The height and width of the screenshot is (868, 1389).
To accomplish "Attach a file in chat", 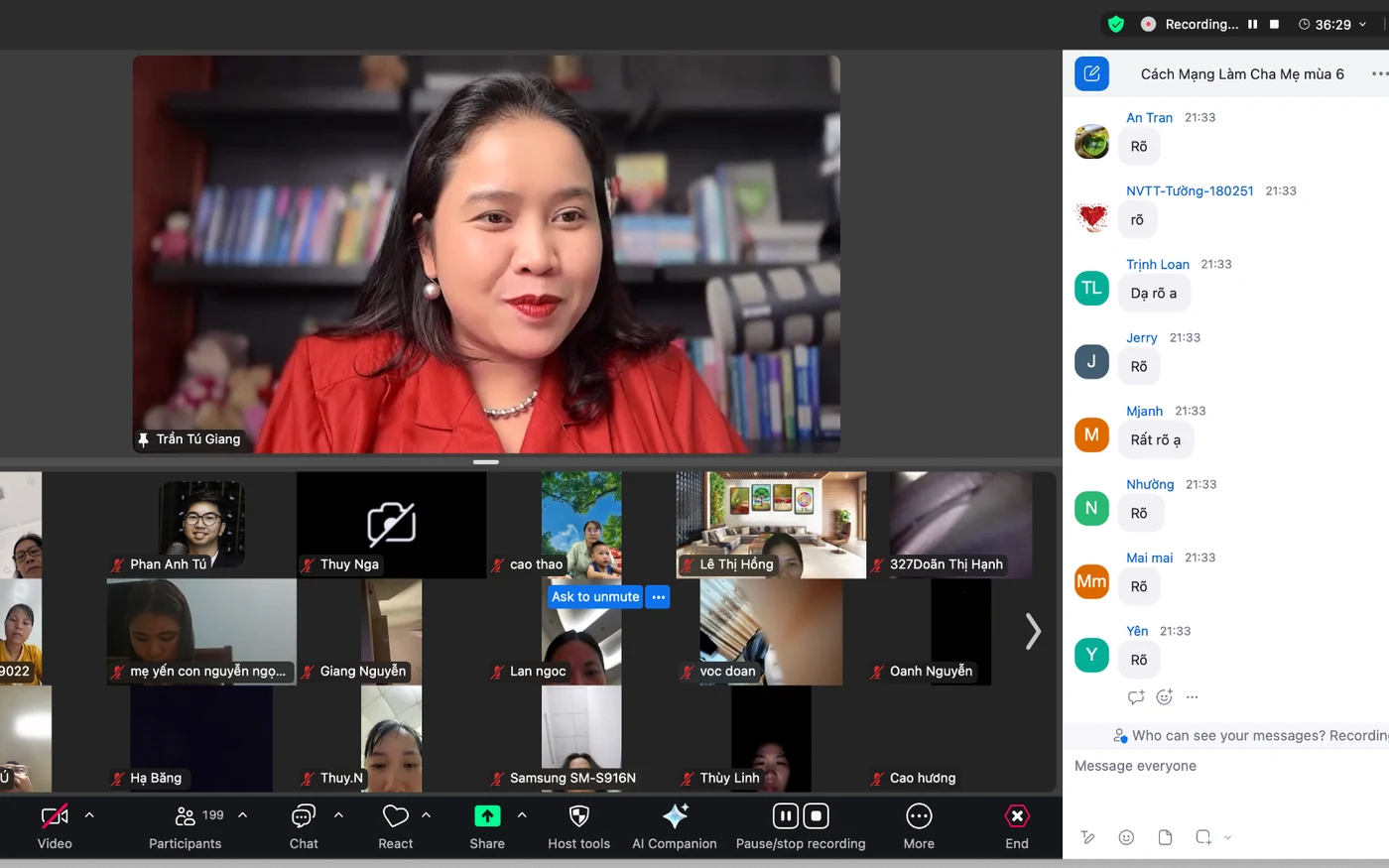I will tap(1165, 837).
